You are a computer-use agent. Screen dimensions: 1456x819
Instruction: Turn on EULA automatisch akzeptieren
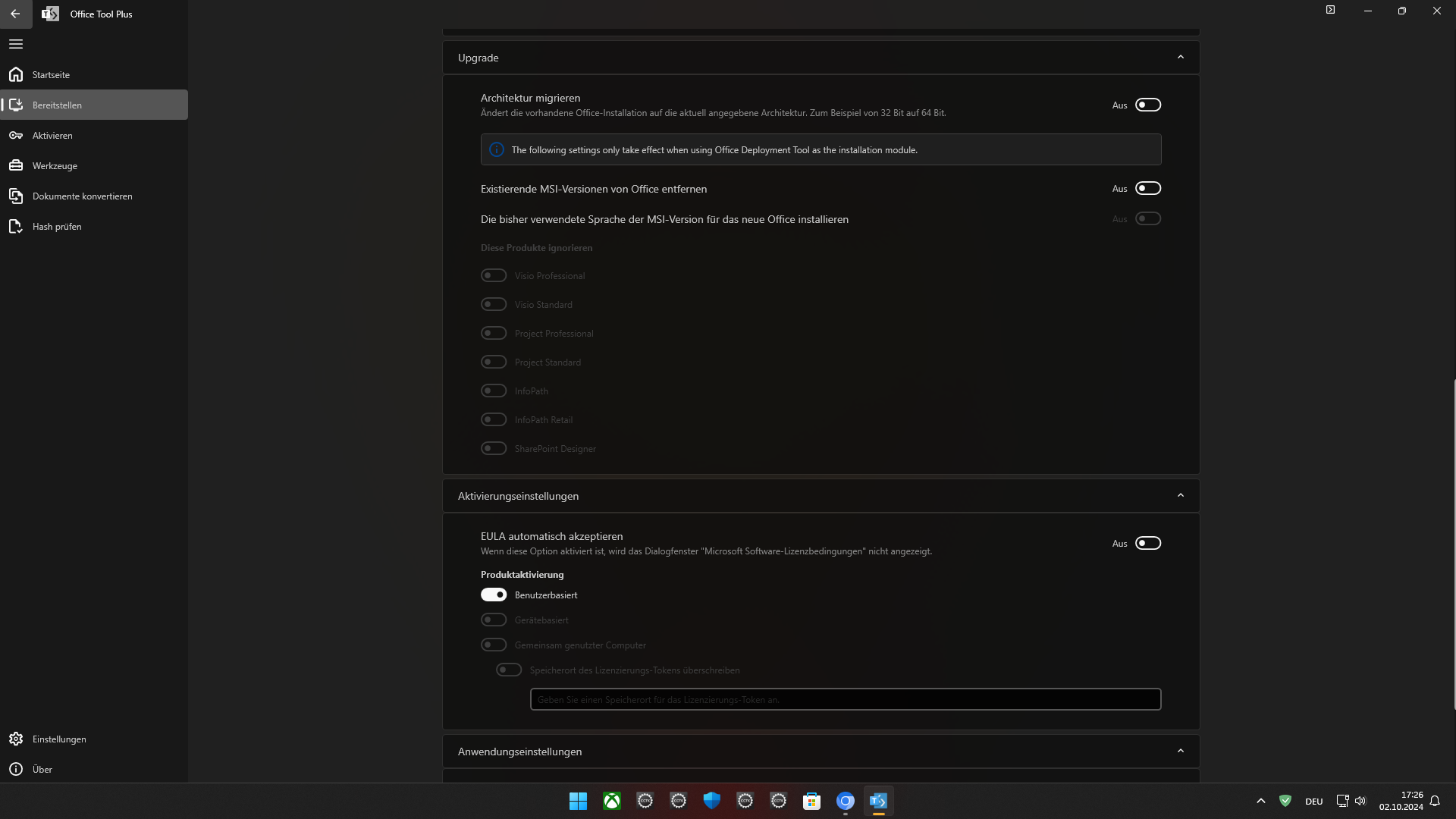coord(1147,543)
